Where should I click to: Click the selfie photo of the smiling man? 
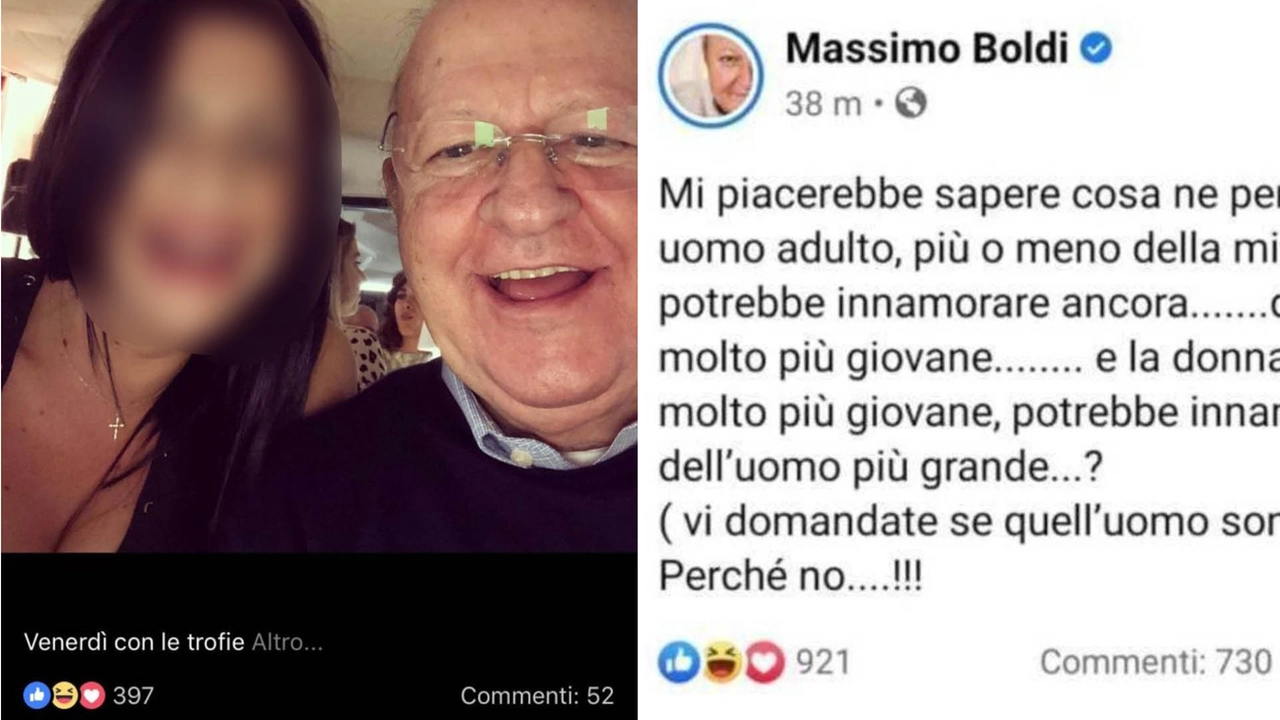tap(319, 276)
